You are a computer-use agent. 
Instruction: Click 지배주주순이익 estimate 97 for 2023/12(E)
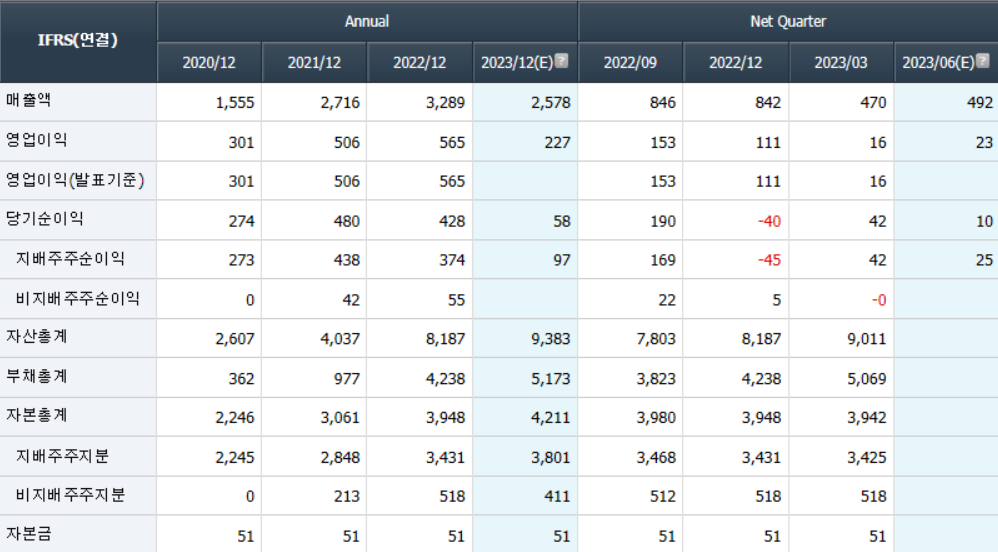[561, 260]
